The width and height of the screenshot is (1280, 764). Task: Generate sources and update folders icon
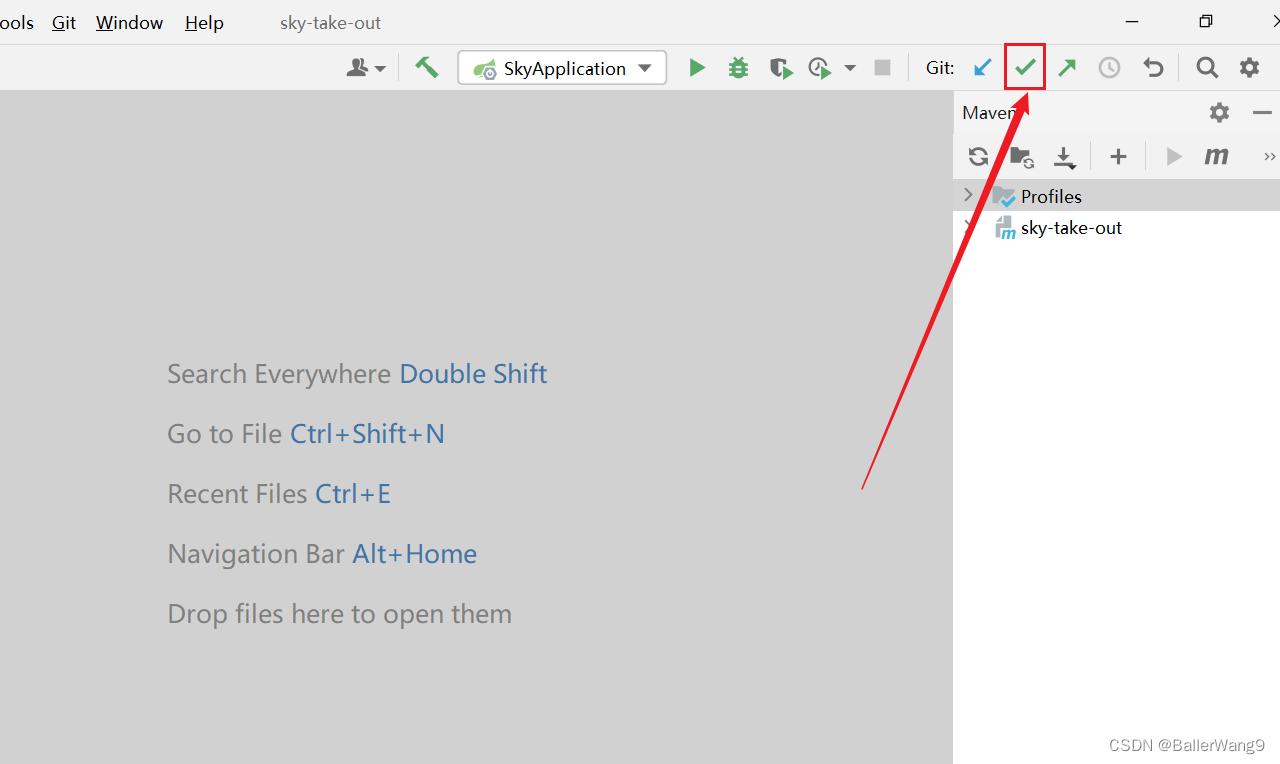(1021, 156)
